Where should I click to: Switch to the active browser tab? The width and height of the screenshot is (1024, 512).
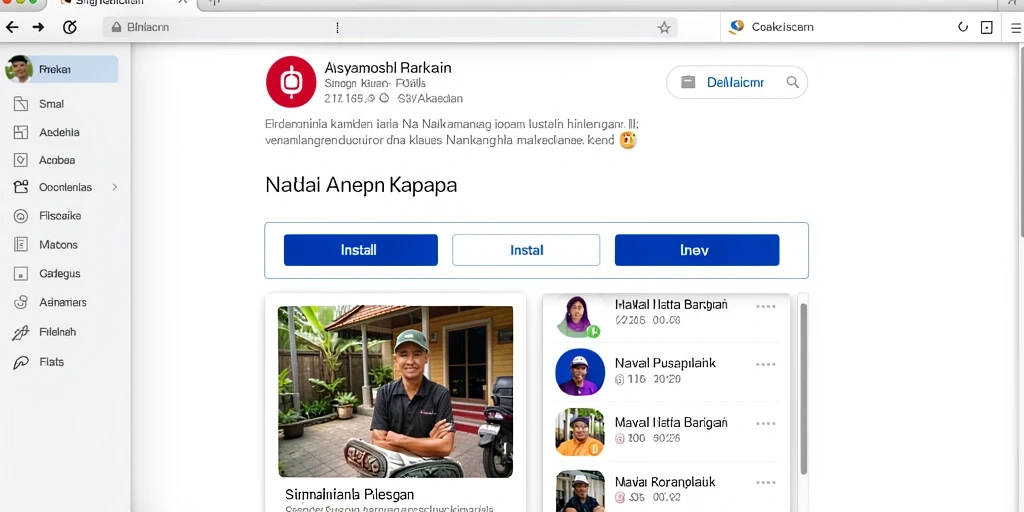click(121, 3)
